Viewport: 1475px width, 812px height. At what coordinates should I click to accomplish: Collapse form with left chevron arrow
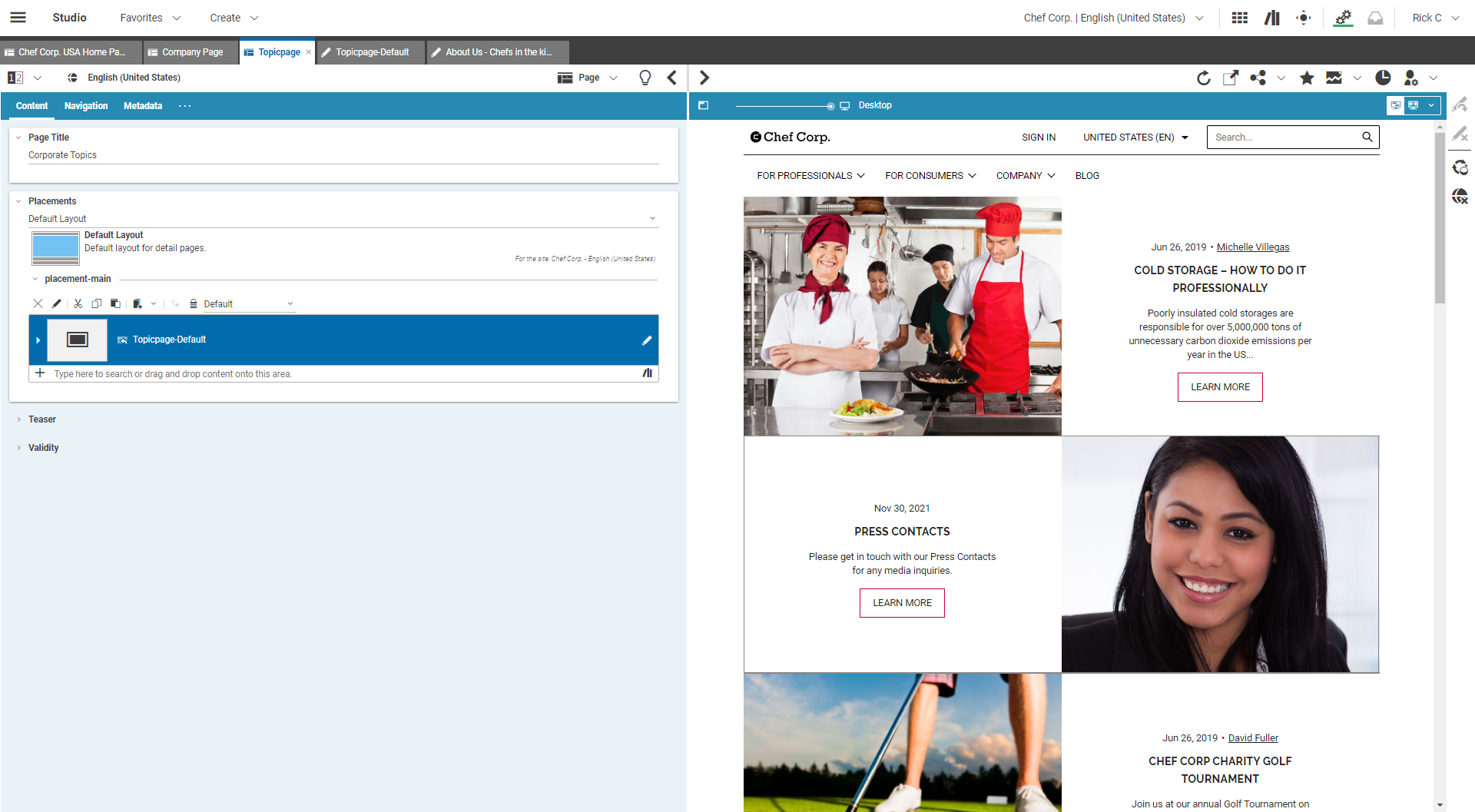672,78
